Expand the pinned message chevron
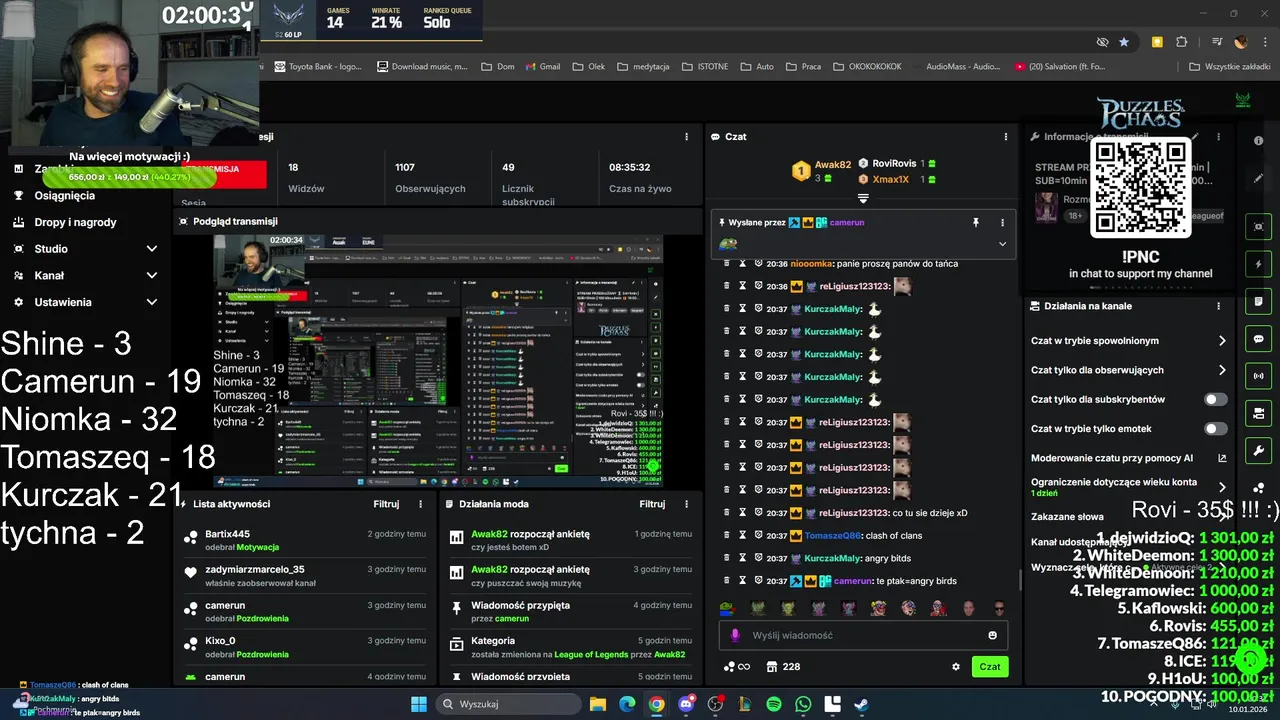Viewport: 1280px width, 720px height. (1002, 244)
